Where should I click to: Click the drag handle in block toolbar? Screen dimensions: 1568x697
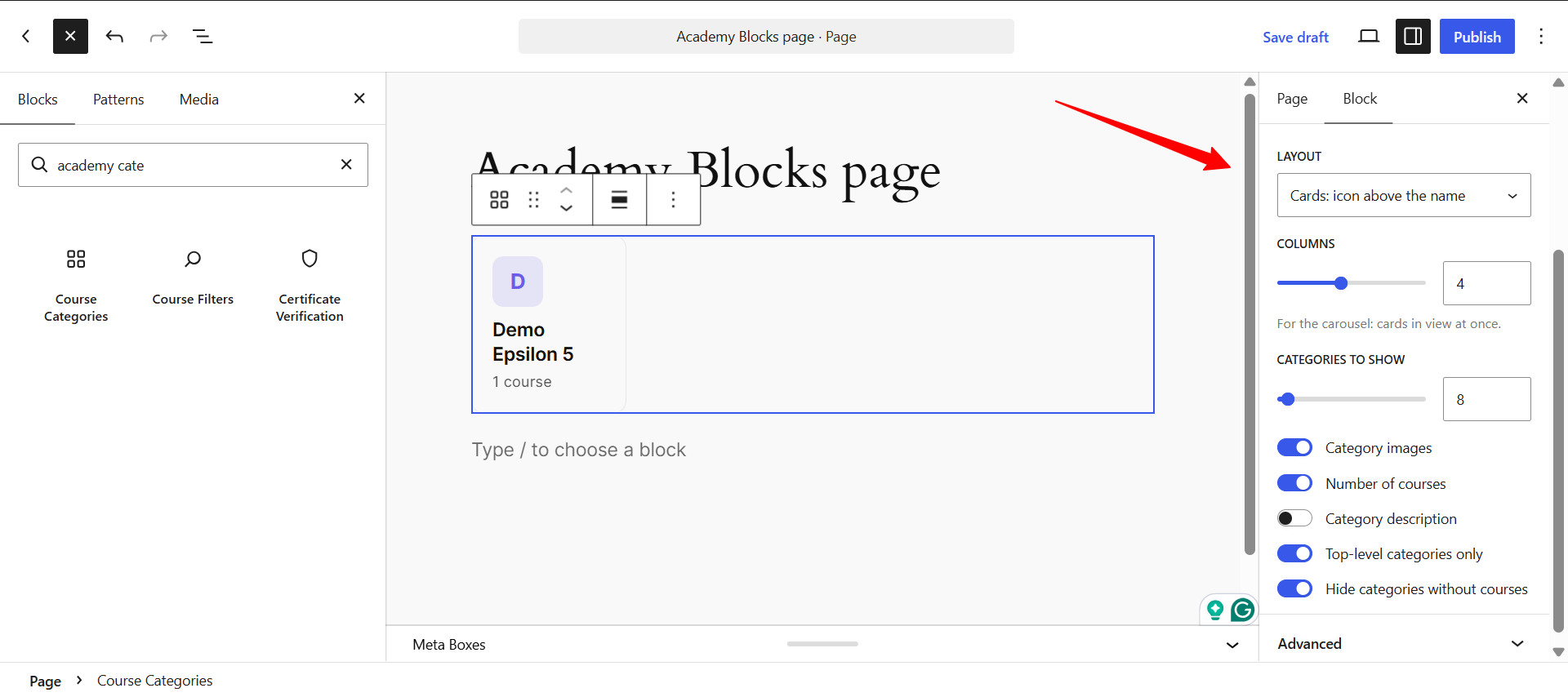pos(533,200)
